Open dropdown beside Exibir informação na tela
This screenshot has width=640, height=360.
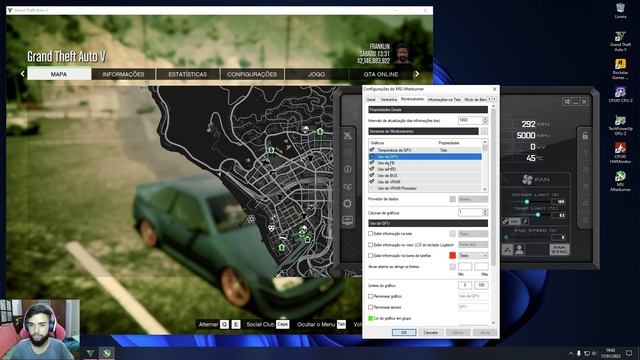point(473,233)
